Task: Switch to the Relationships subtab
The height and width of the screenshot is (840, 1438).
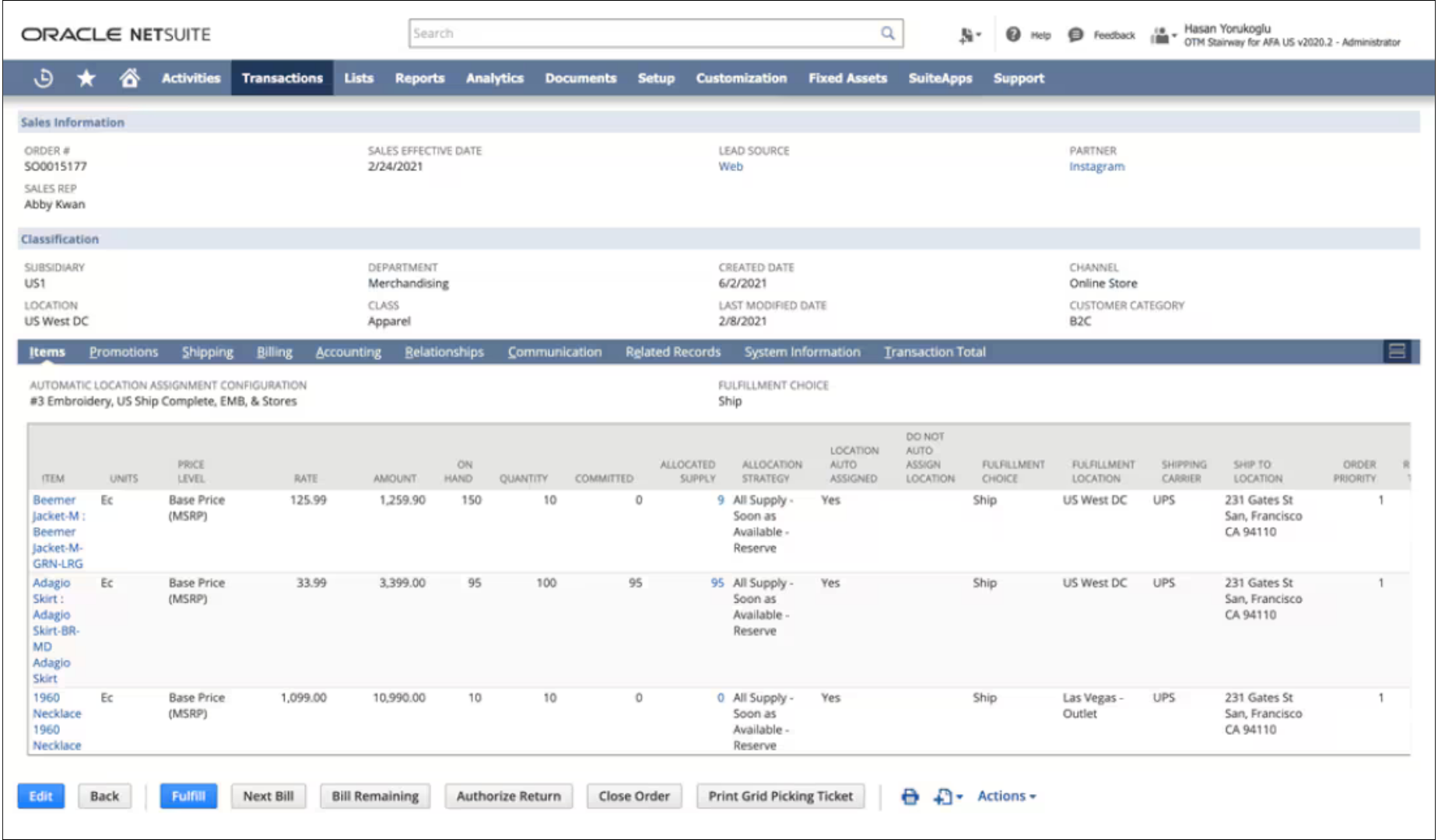Action: 444,352
